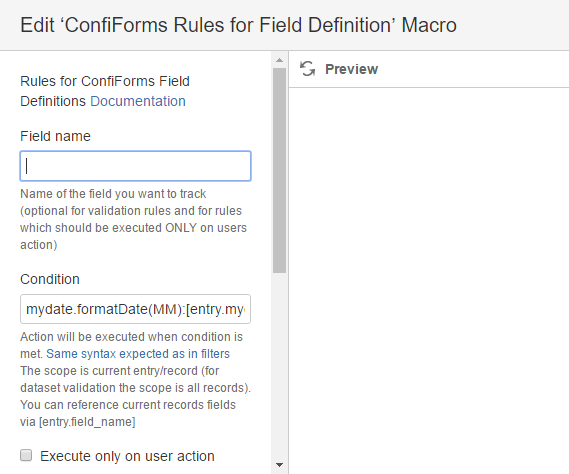Click the Edit ConfiForms Rules dialog title
Image resolution: width=569 pixels, height=474 pixels.
click(x=238, y=25)
